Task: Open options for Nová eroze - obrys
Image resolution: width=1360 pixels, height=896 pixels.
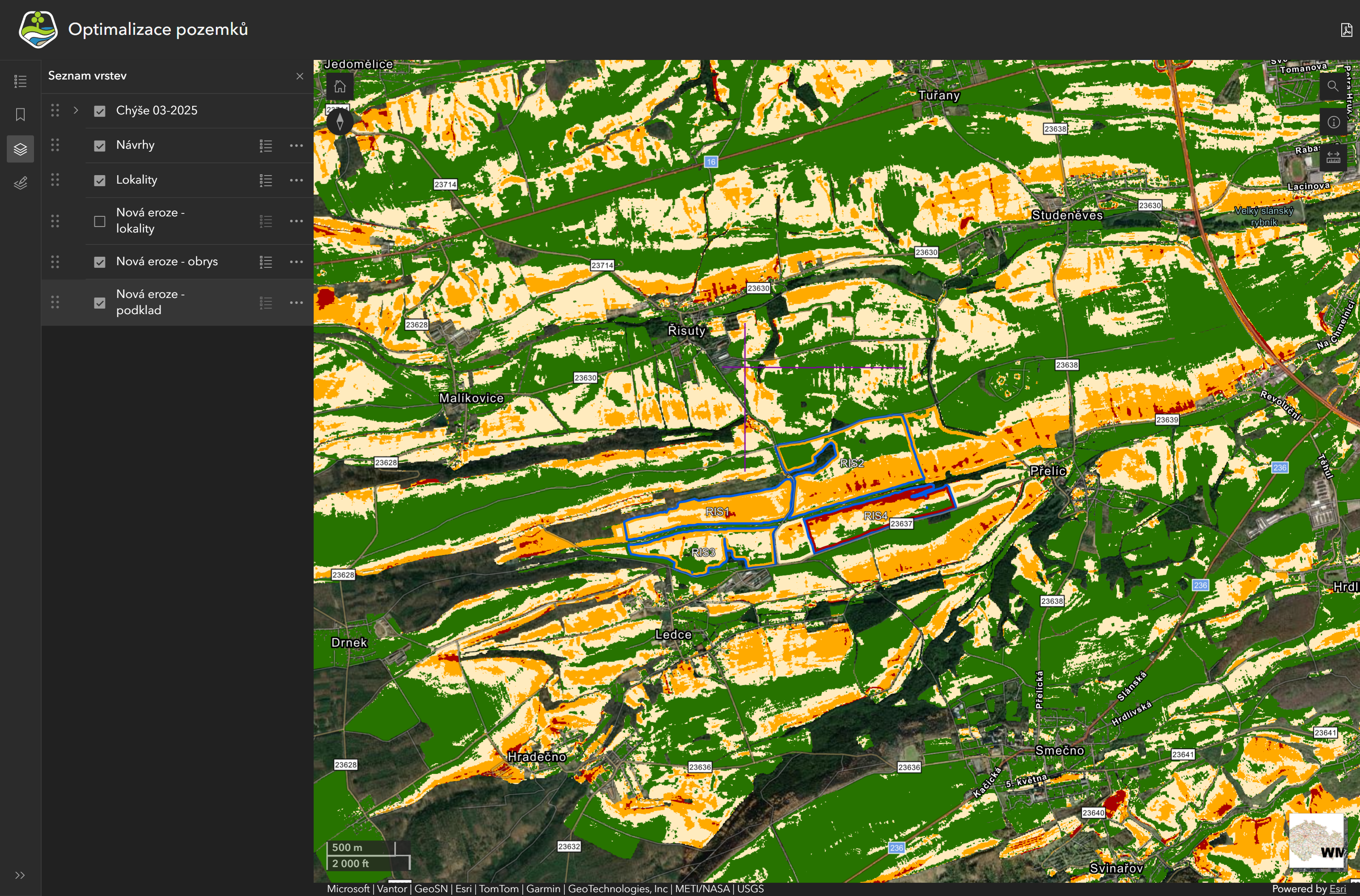Action: 296,262
